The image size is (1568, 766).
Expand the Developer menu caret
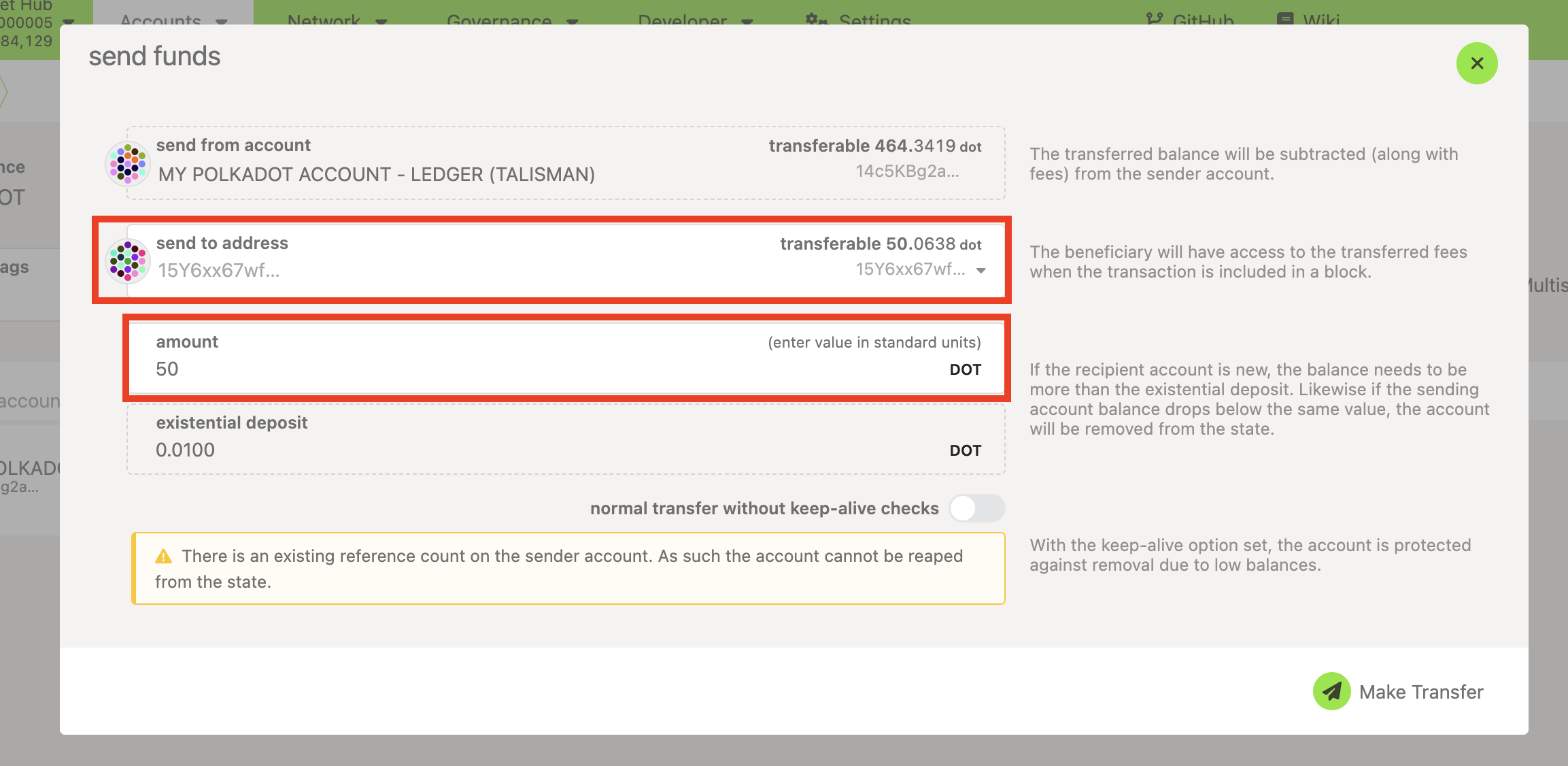[747, 21]
